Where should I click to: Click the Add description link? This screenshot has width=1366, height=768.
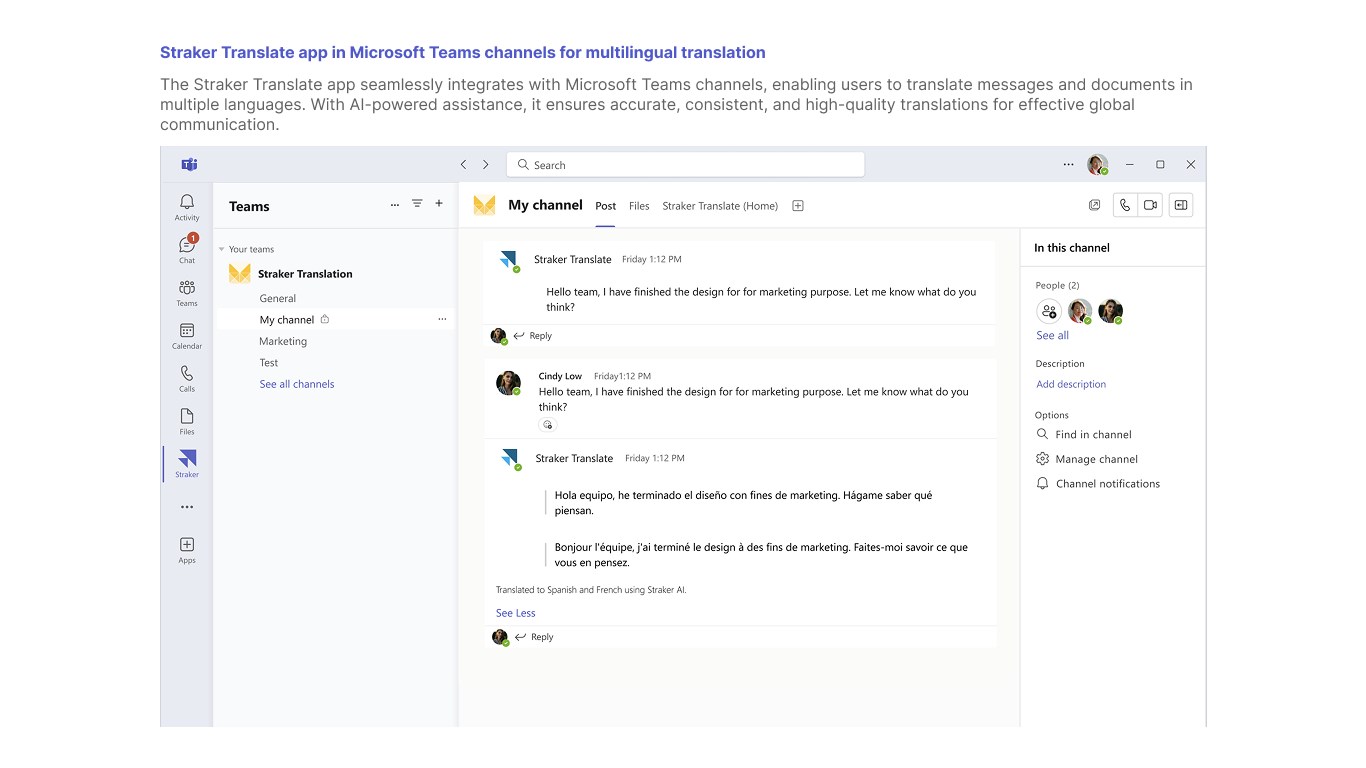(x=1071, y=384)
